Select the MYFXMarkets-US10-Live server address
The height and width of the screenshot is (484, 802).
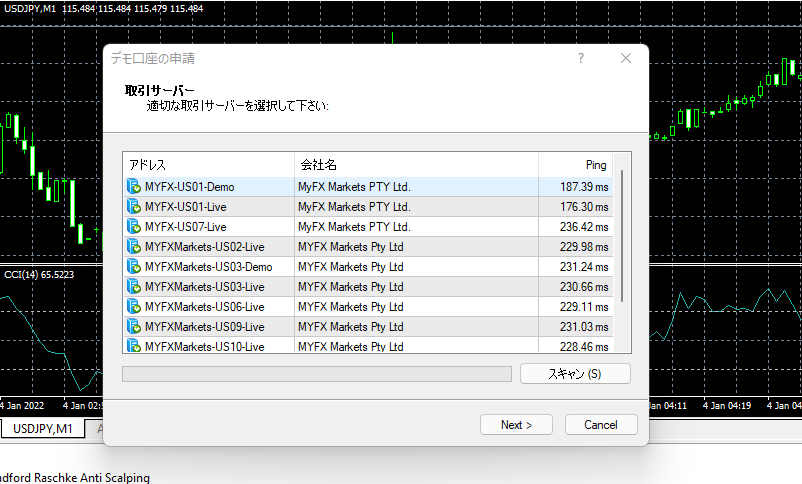click(x=205, y=346)
